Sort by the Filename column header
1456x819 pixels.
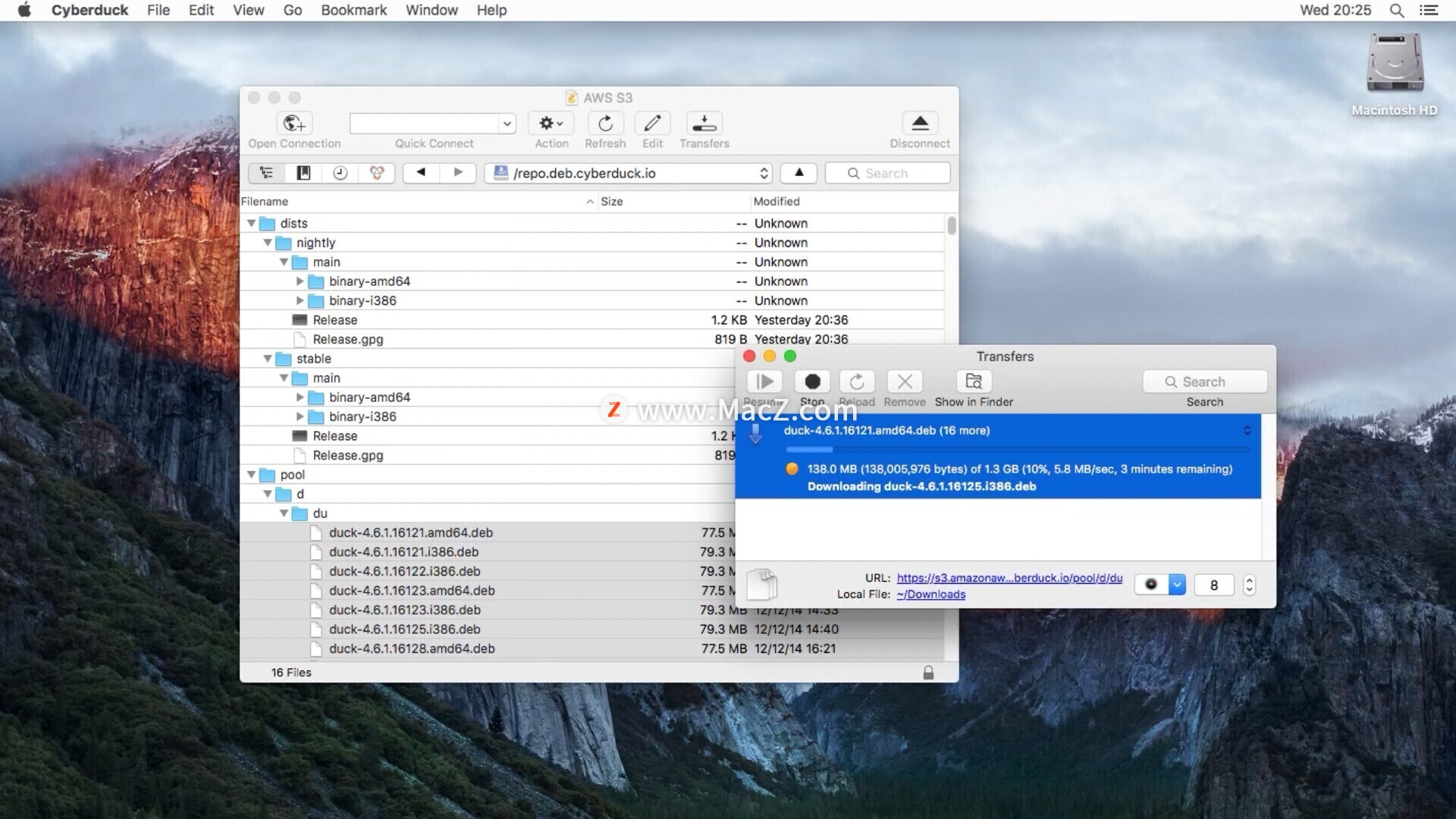click(x=418, y=202)
